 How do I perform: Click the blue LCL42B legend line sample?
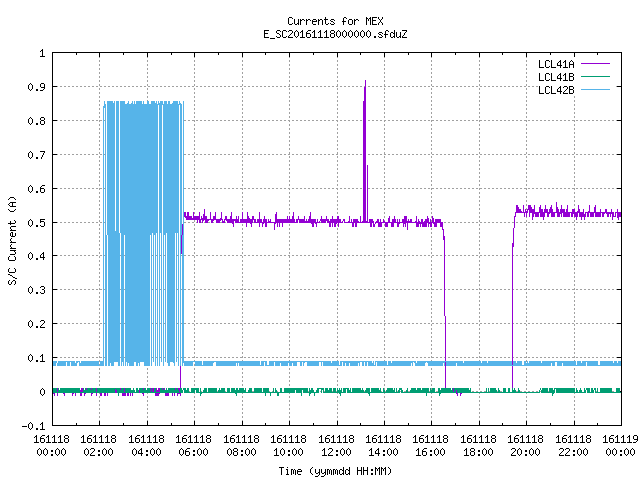[x=596, y=89]
